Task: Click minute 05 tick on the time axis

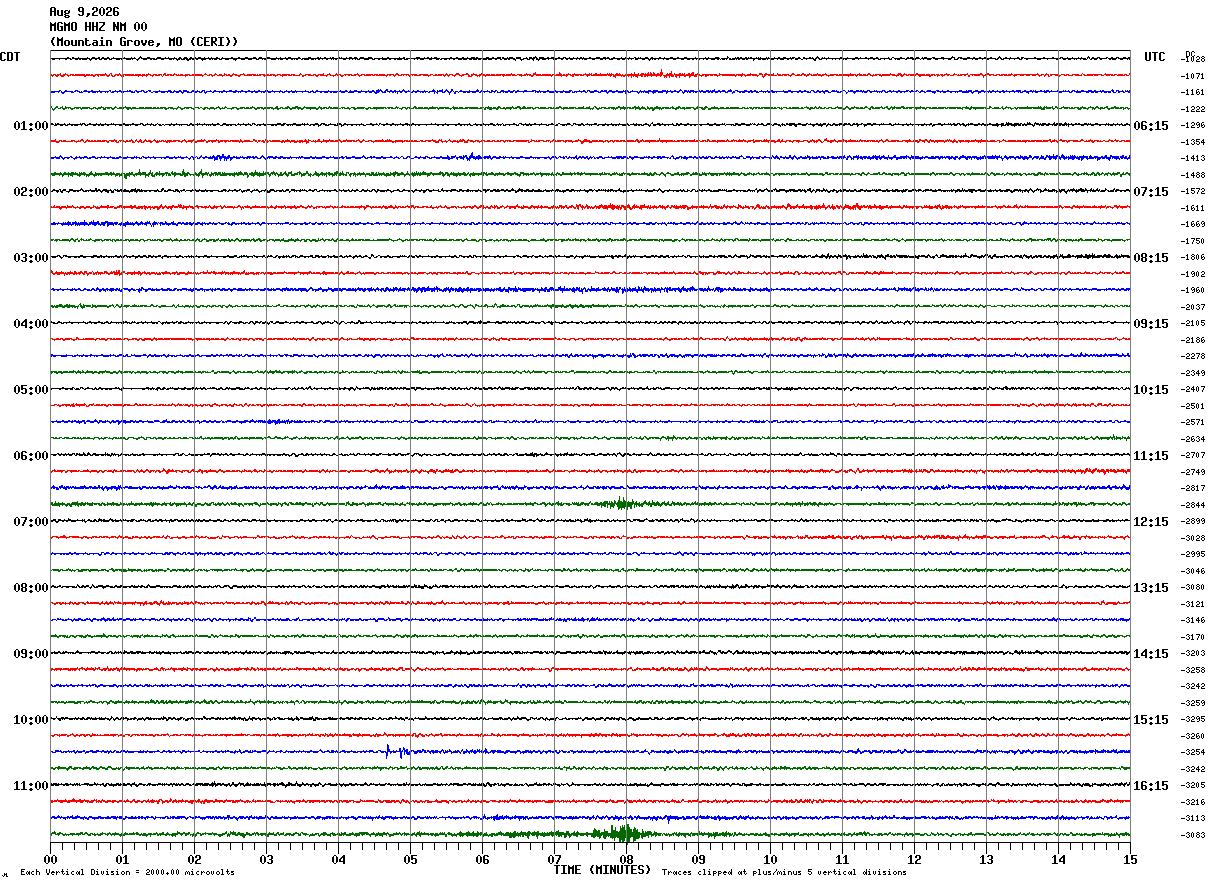Action: (x=410, y=859)
